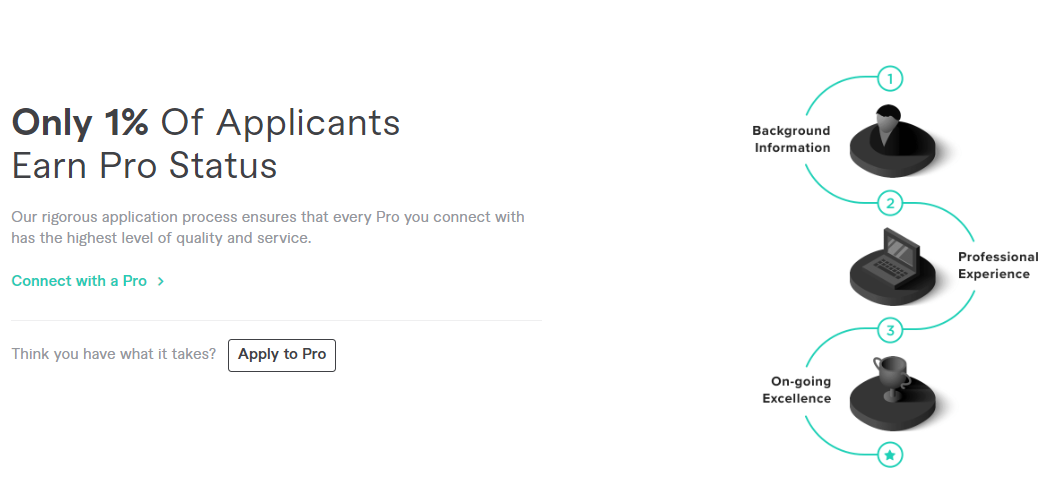Click the horizontal divider above Apply
Image resolution: width=1052 pixels, height=496 pixels.
click(276, 321)
